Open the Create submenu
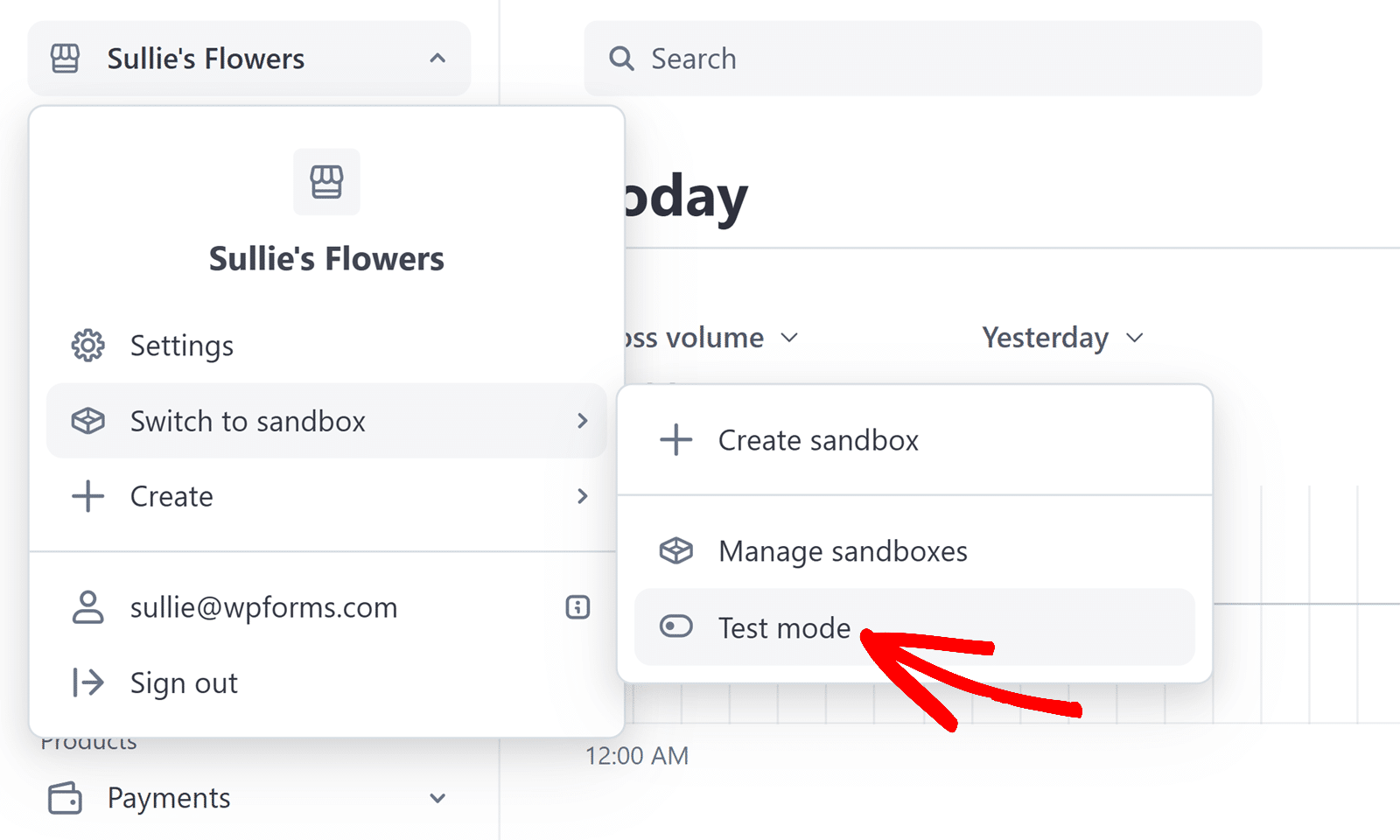The height and width of the screenshot is (840, 1400). (325, 496)
